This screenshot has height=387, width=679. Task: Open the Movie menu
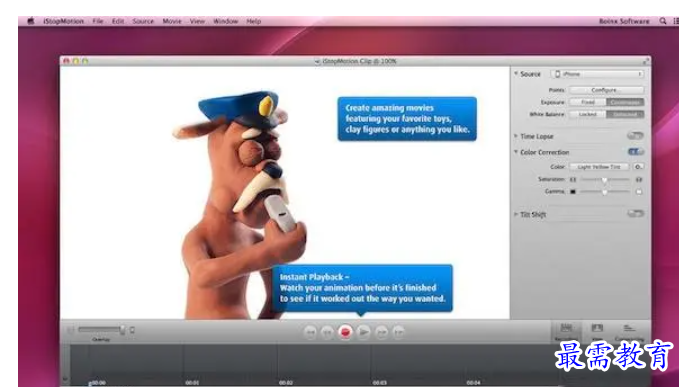[172, 21]
